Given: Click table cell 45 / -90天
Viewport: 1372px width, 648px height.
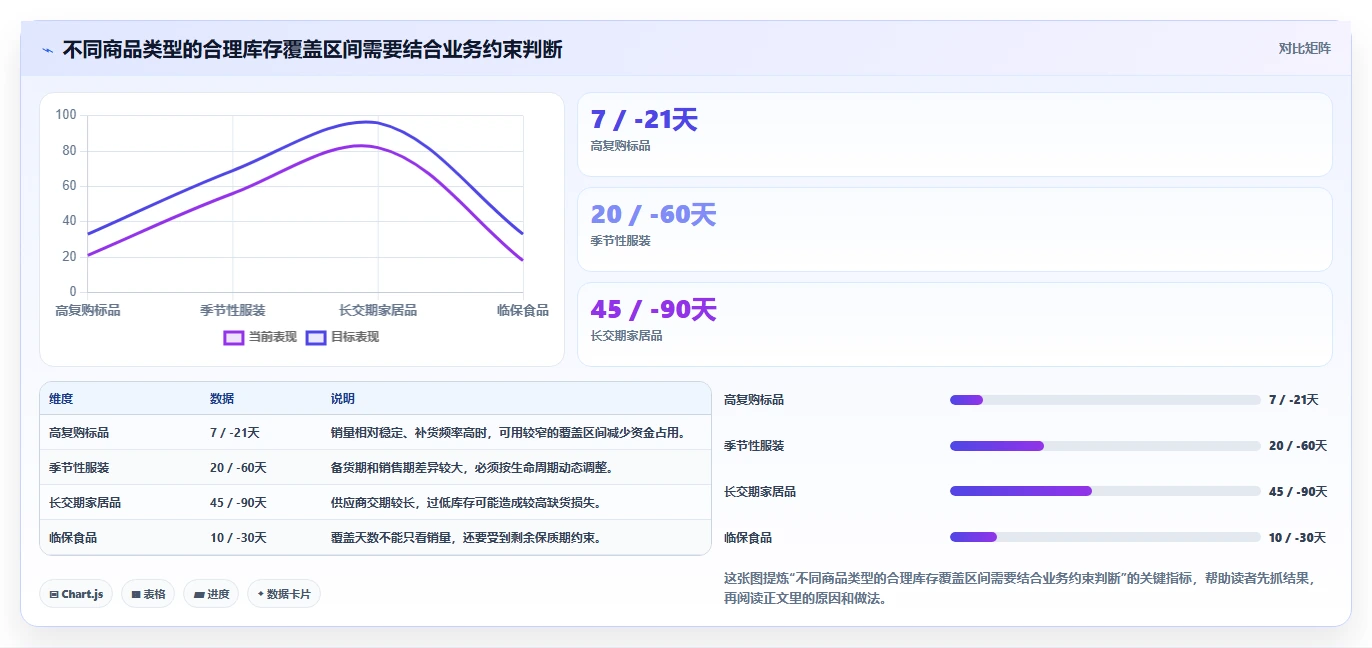Looking at the screenshot, I should [x=238, y=503].
